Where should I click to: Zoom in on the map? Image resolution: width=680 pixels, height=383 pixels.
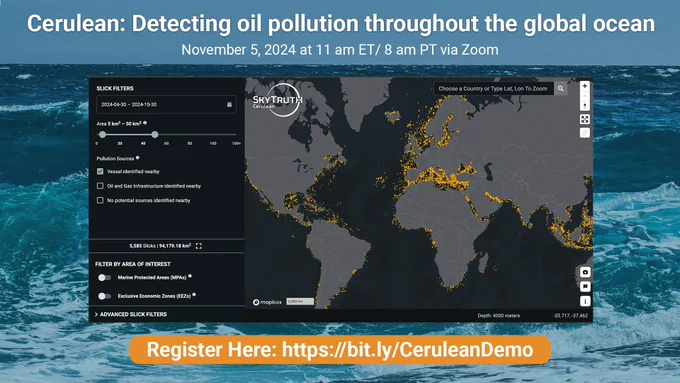point(585,86)
